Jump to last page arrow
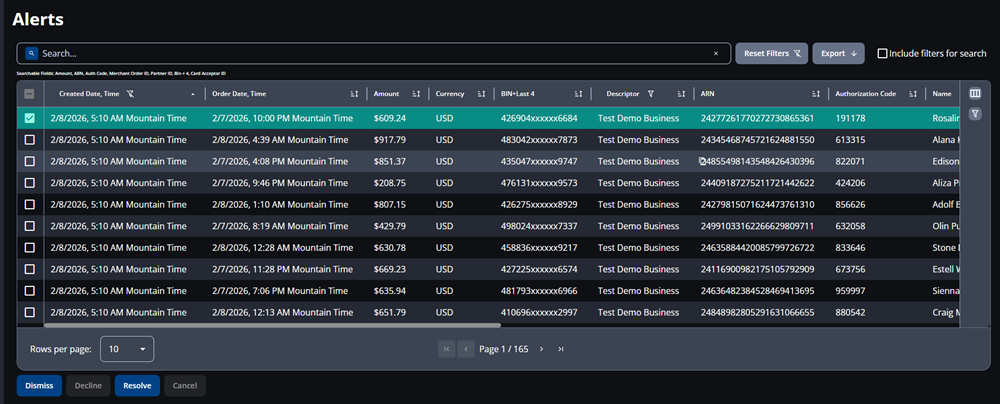This screenshot has height=404, width=1000. pyautogui.click(x=561, y=349)
